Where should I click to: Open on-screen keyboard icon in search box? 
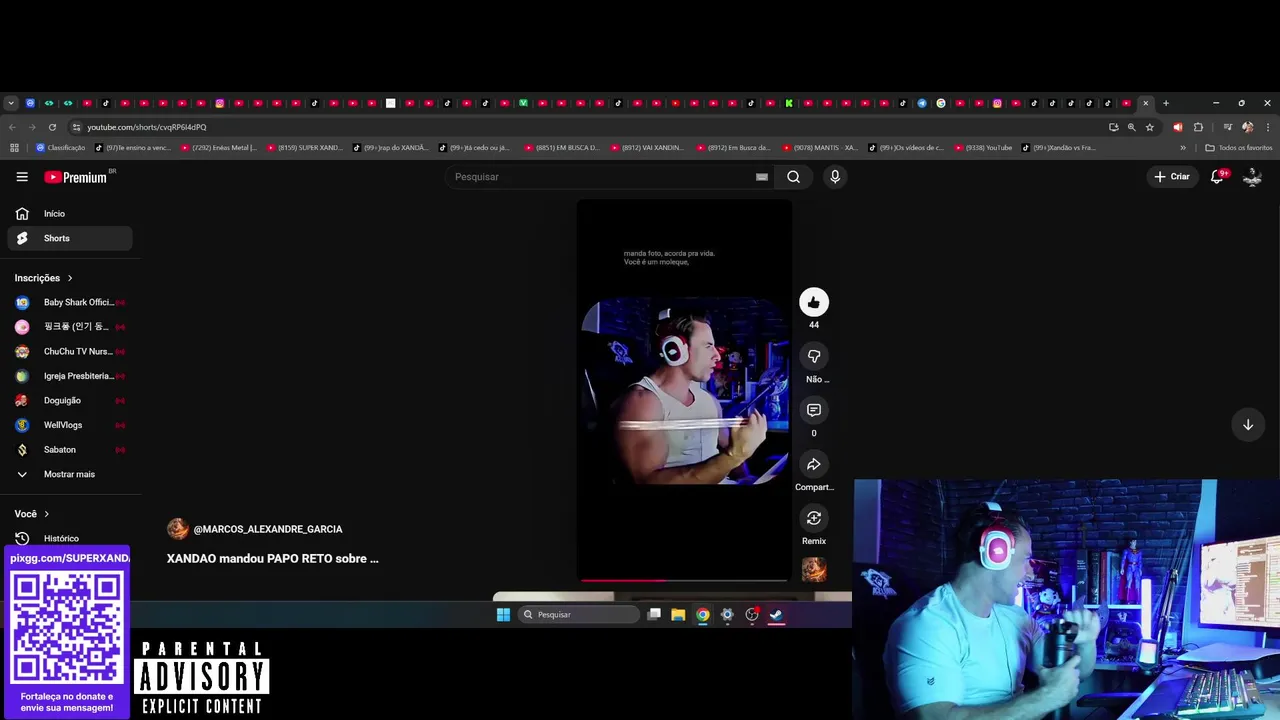pyautogui.click(x=762, y=177)
